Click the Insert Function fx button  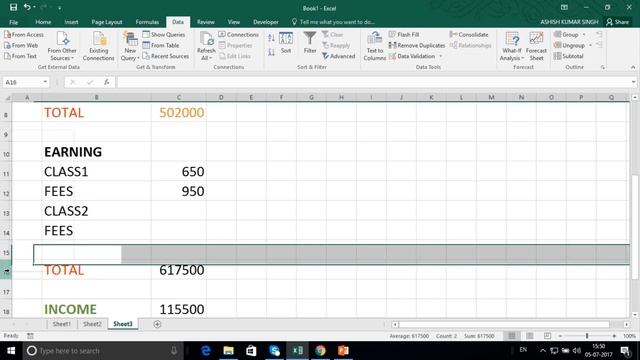point(107,82)
